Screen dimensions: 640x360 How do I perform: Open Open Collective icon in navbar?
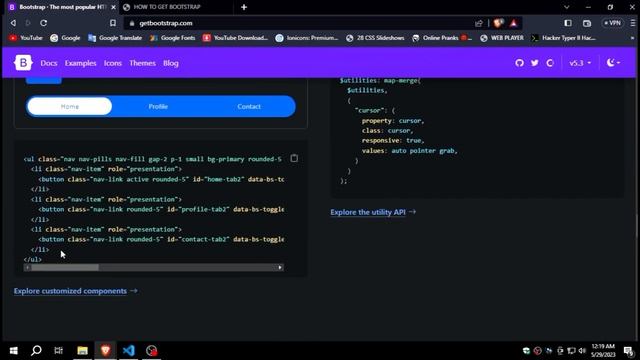pyautogui.click(x=550, y=63)
